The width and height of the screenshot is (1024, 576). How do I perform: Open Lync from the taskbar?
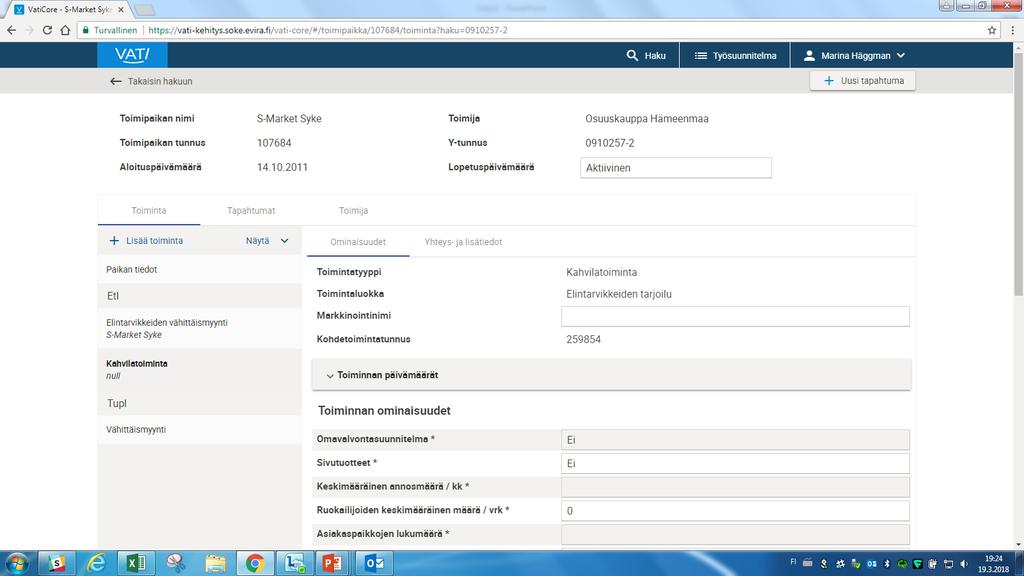pos(294,563)
